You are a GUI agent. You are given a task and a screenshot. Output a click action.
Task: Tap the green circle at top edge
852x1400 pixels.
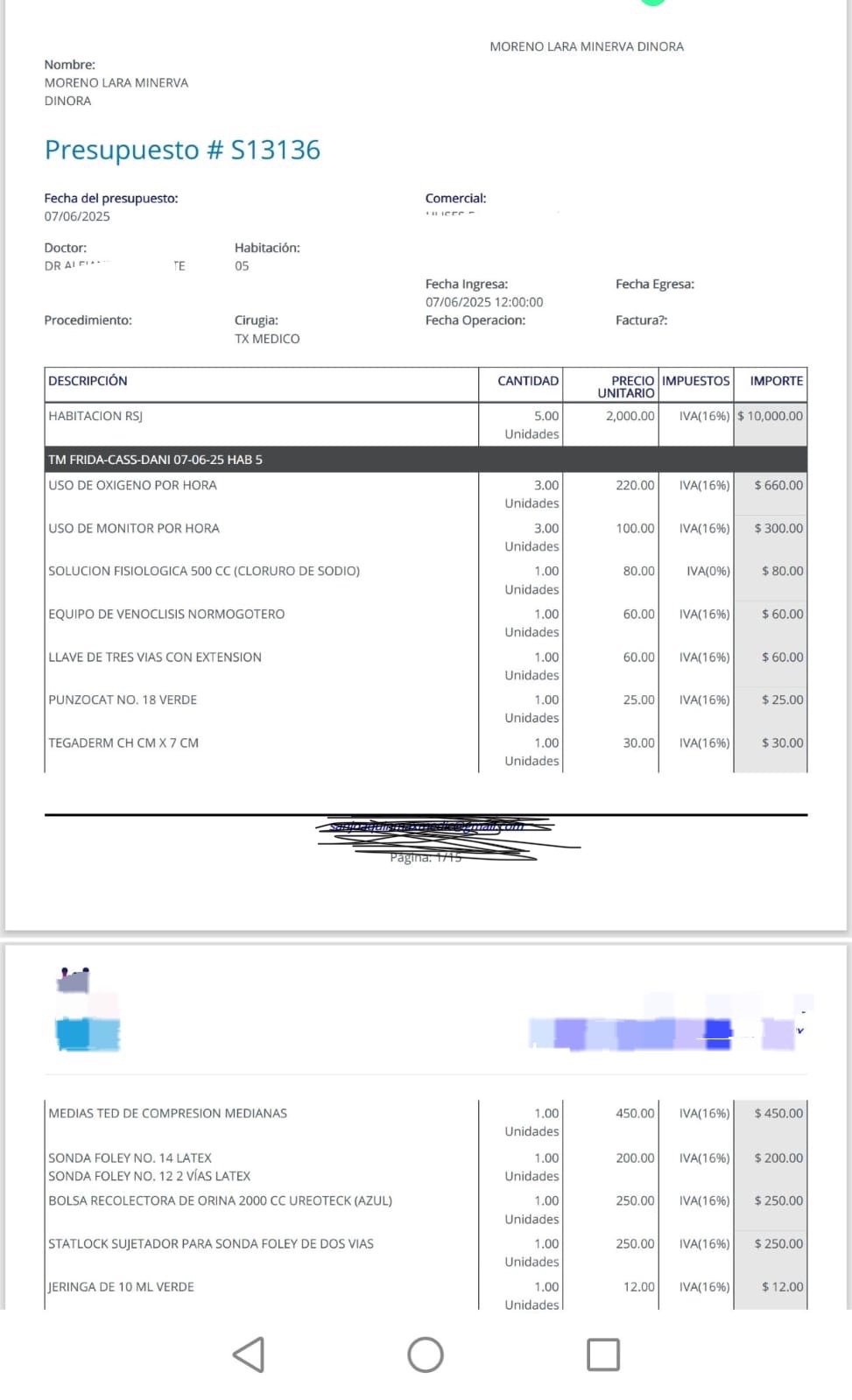pyautogui.click(x=653, y=3)
